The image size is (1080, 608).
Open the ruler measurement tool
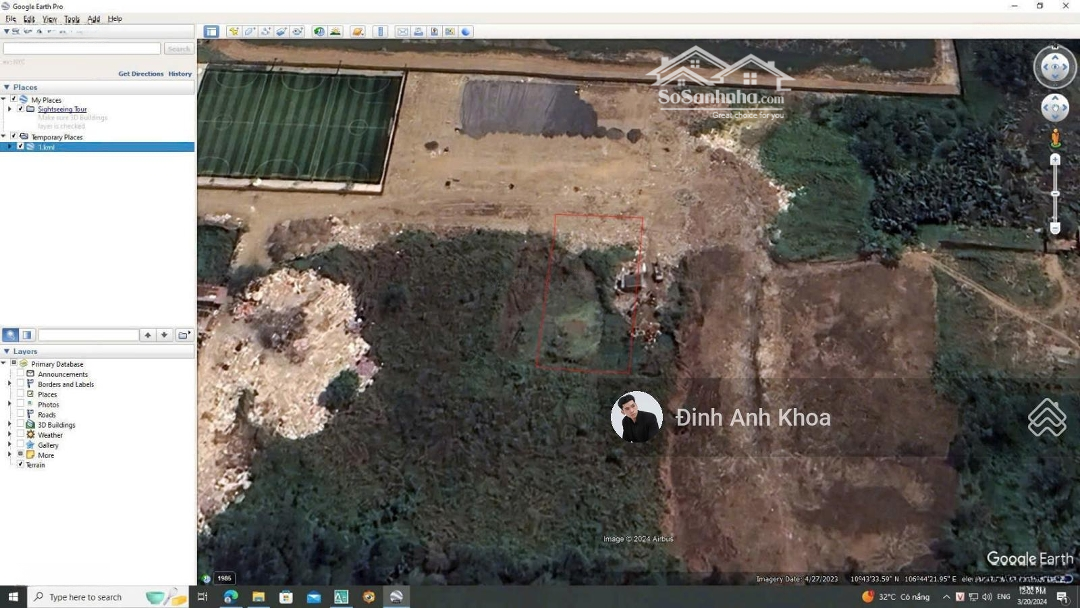coord(380,32)
